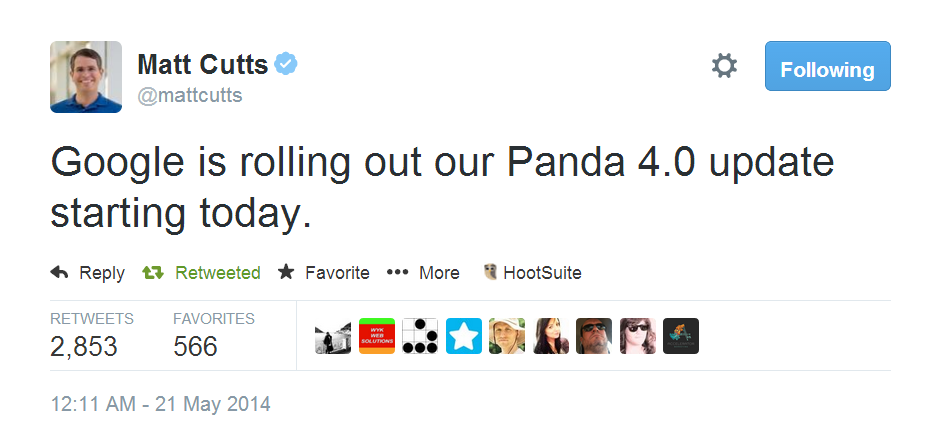The height and width of the screenshot is (433, 937).
Task: Click the Matt Cutts display name
Action: tap(202, 66)
